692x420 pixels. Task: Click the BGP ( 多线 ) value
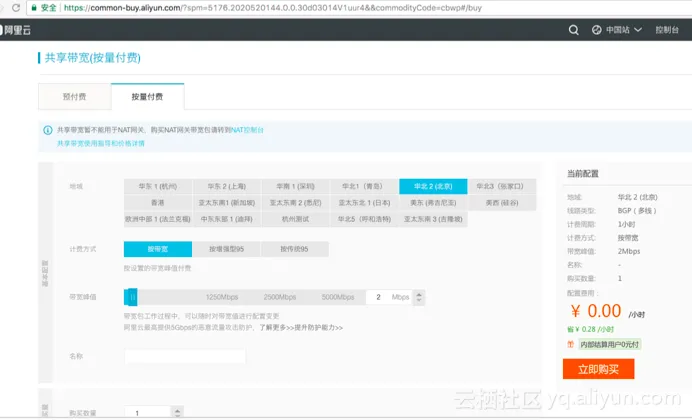pyautogui.click(x=637, y=210)
